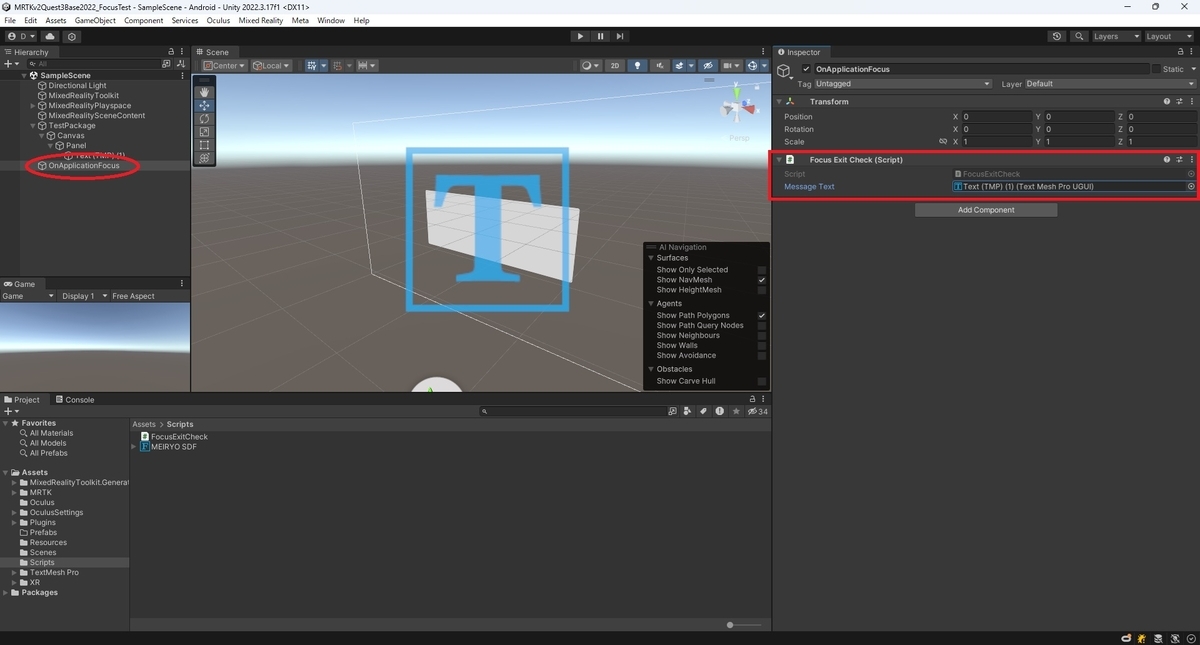Open the object picker for Message Text

[1191, 186]
